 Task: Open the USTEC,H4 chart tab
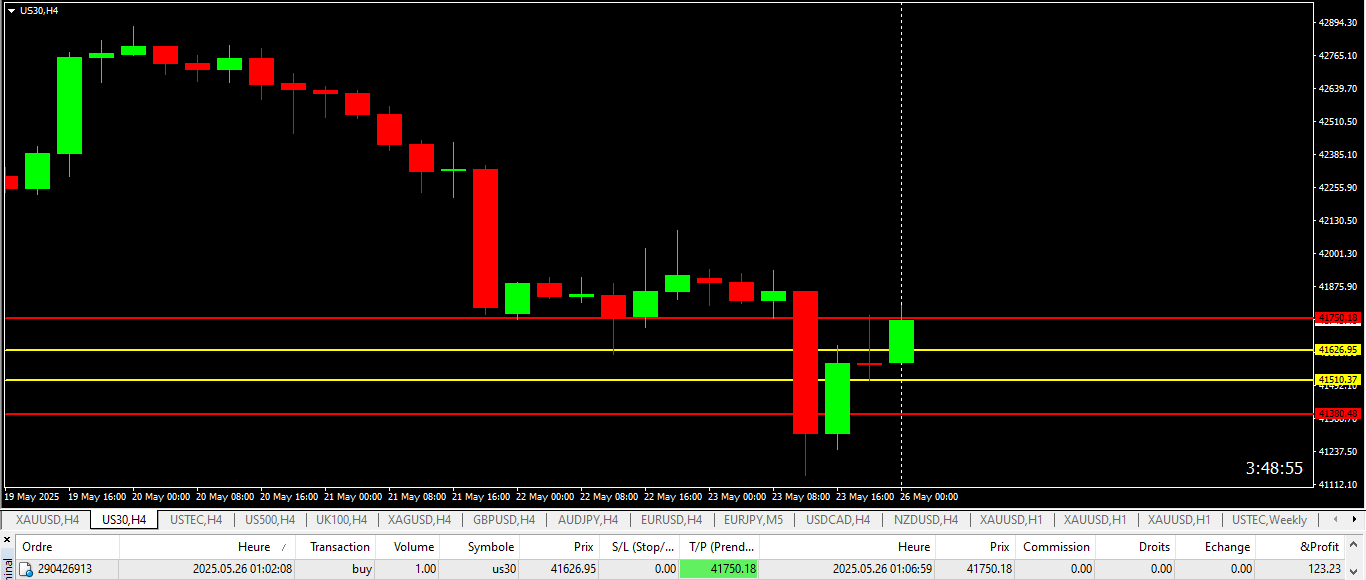click(x=196, y=520)
